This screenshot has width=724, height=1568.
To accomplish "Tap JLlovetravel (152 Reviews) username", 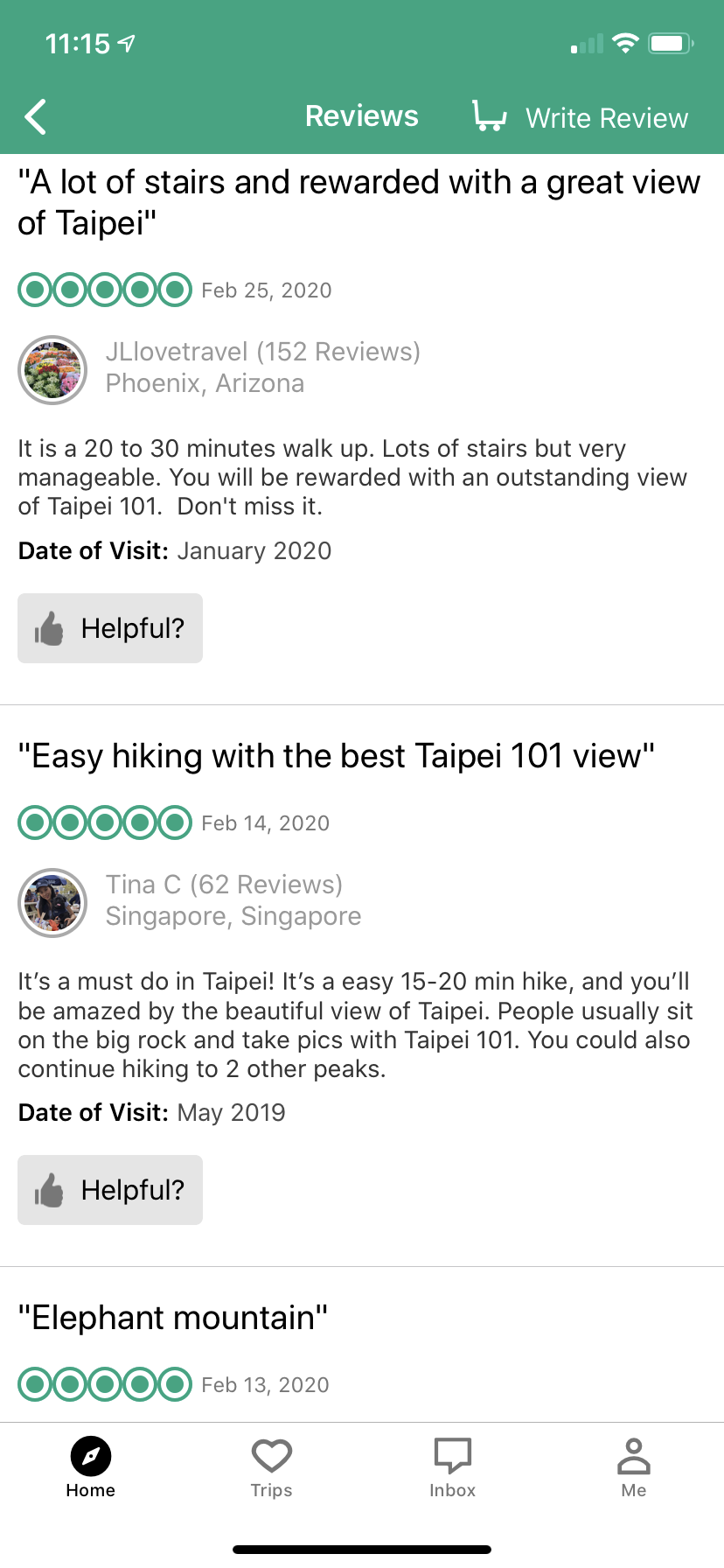I will [263, 352].
